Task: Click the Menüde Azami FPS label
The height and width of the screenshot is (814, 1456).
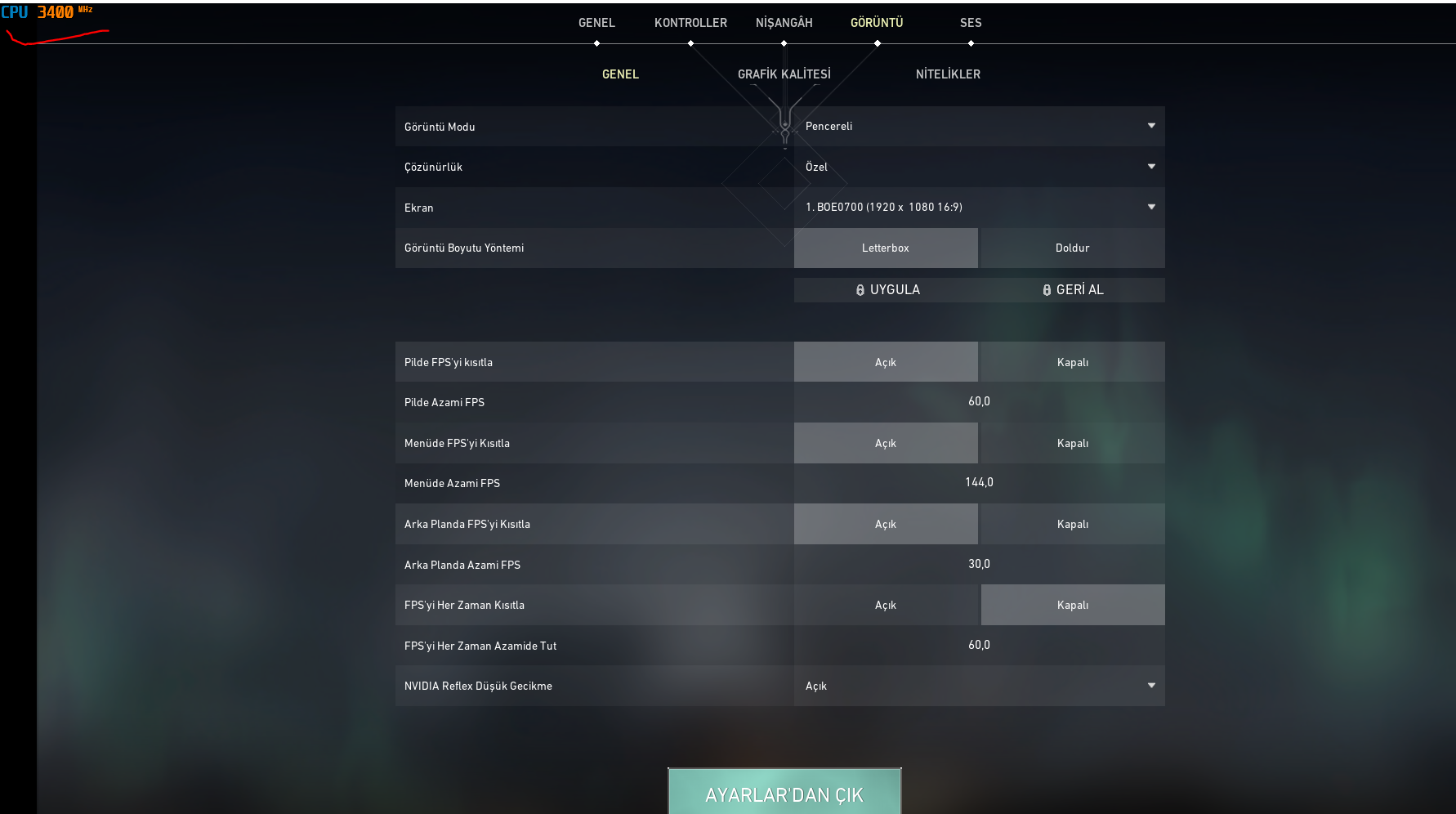Action: tap(452, 483)
